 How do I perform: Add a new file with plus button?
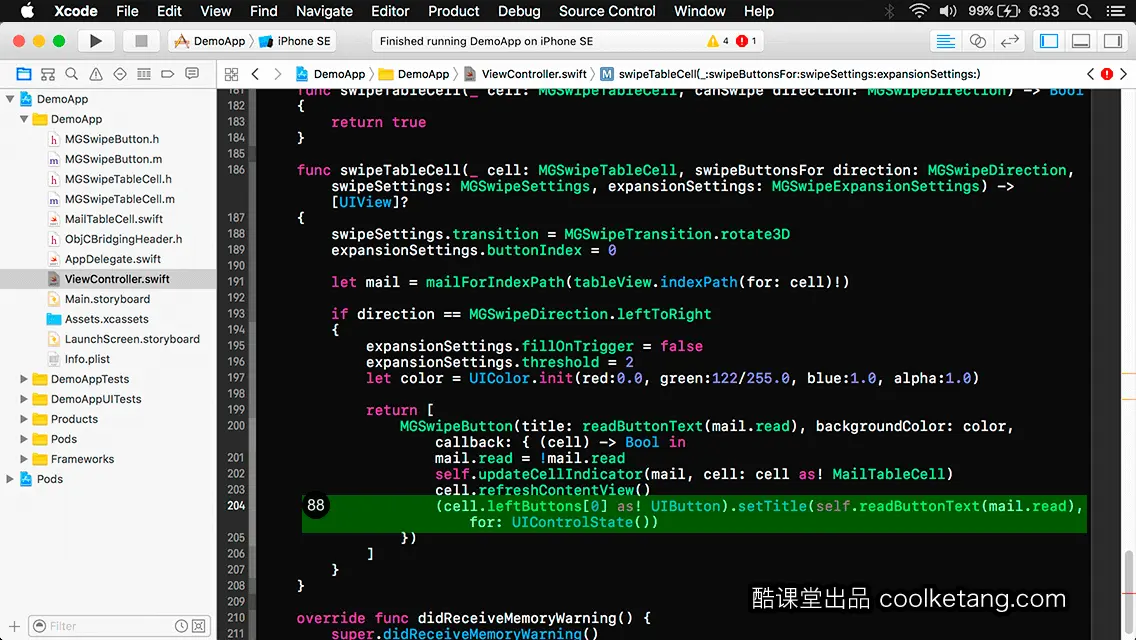14,626
